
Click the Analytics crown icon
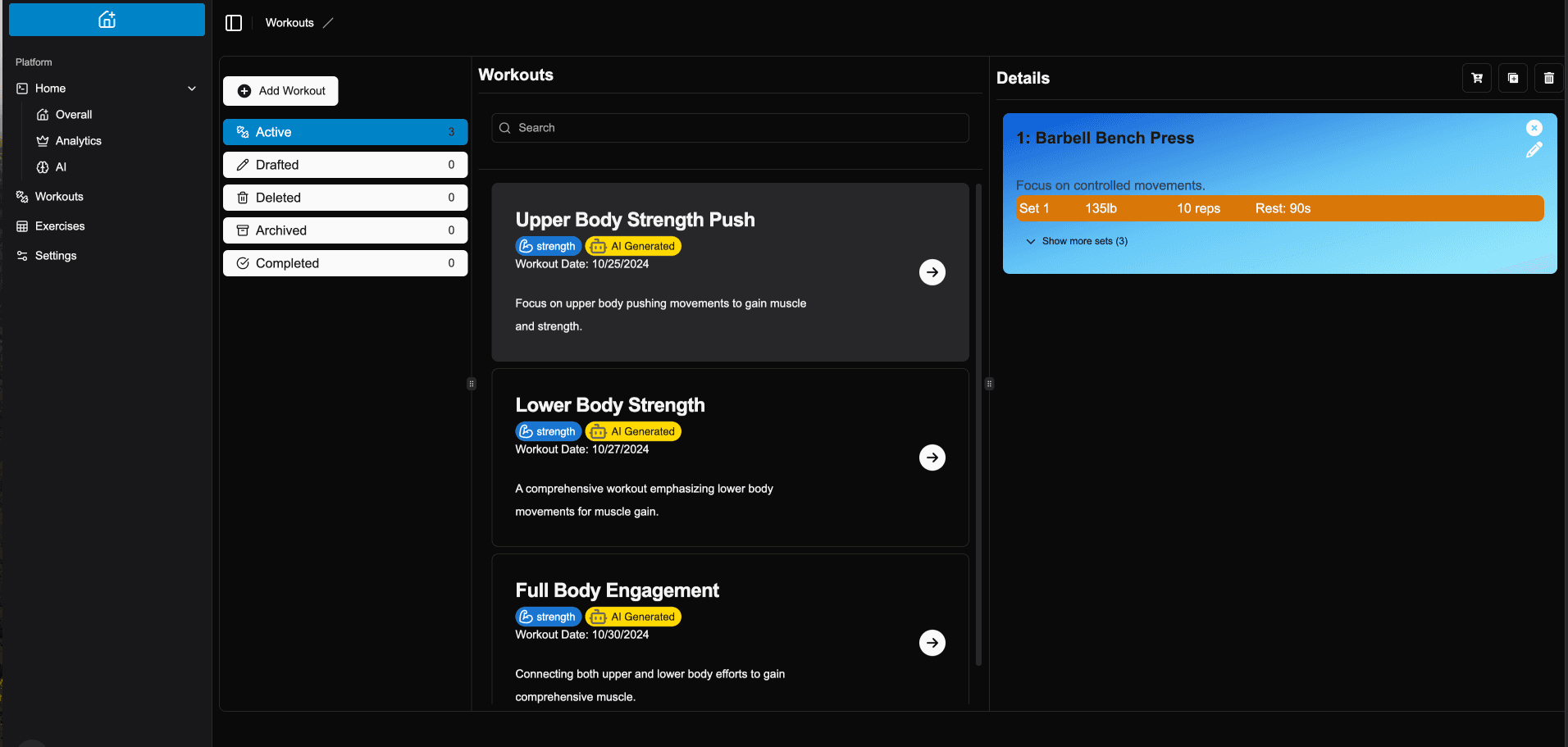coord(43,141)
